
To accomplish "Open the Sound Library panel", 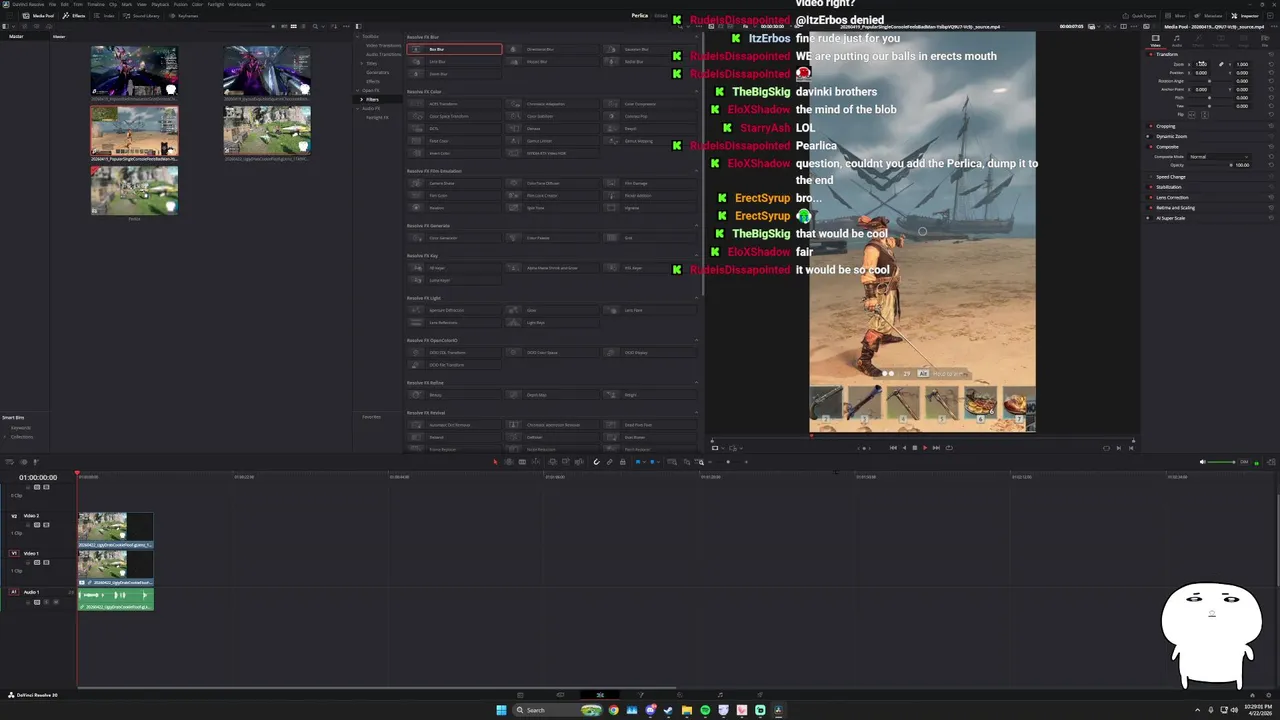I will pyautogui.click(x=141, y=16).
